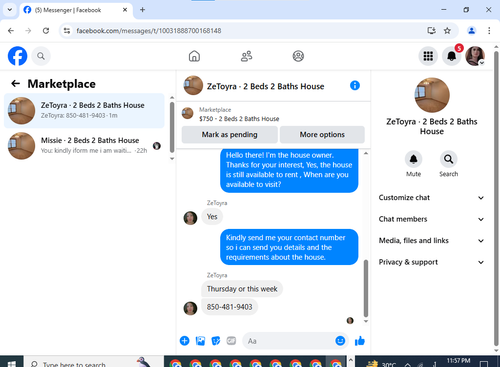Open the Friends icon in top navigation
This screenshot has width=500, height=367.
(x=246, y=56)
